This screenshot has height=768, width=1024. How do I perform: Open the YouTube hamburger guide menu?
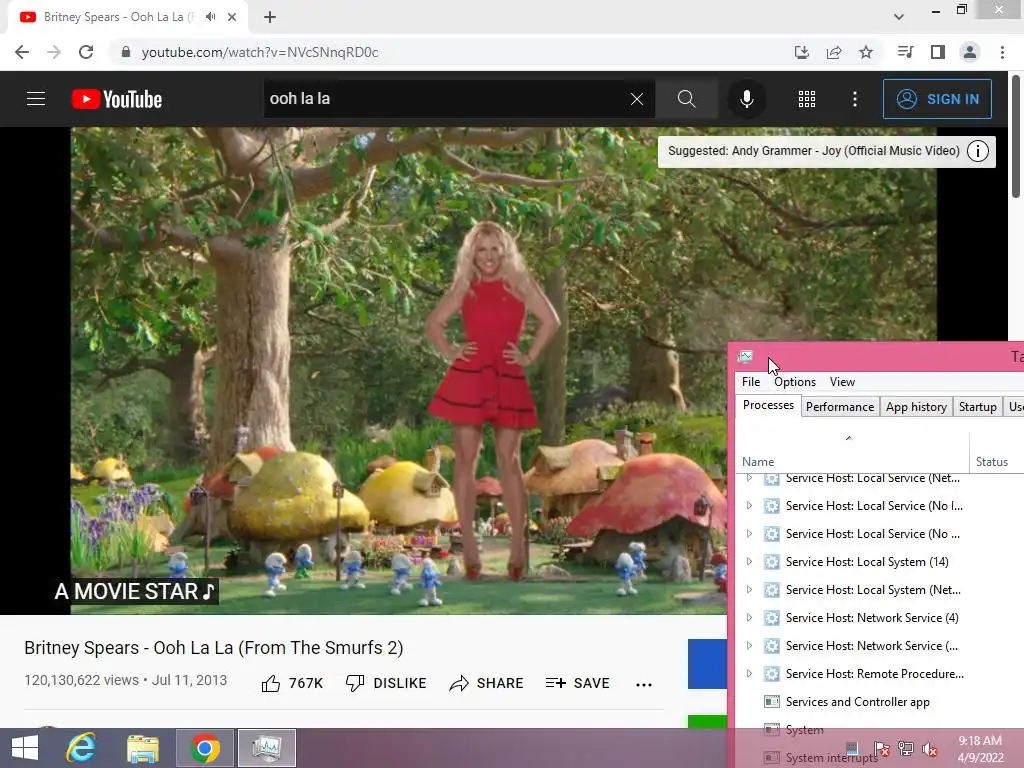(x=36, y=99)
